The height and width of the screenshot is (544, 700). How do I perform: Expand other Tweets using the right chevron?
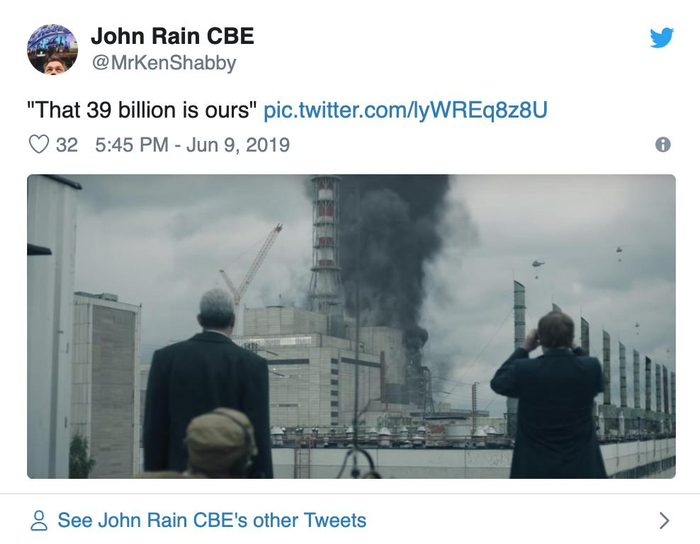pyautogui.click(x=663, y=520)
